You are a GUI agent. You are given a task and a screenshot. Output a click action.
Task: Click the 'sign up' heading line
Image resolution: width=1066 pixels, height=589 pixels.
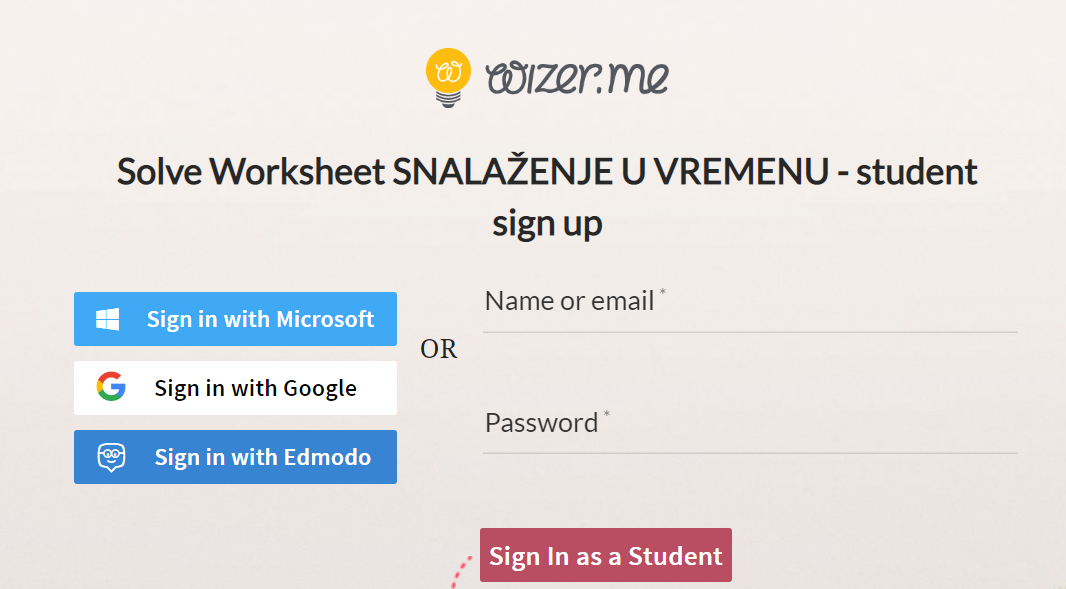pos(547,224)
